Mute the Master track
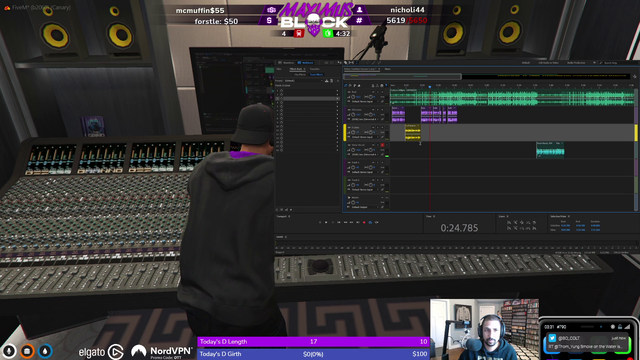 [x=382, y=198]
